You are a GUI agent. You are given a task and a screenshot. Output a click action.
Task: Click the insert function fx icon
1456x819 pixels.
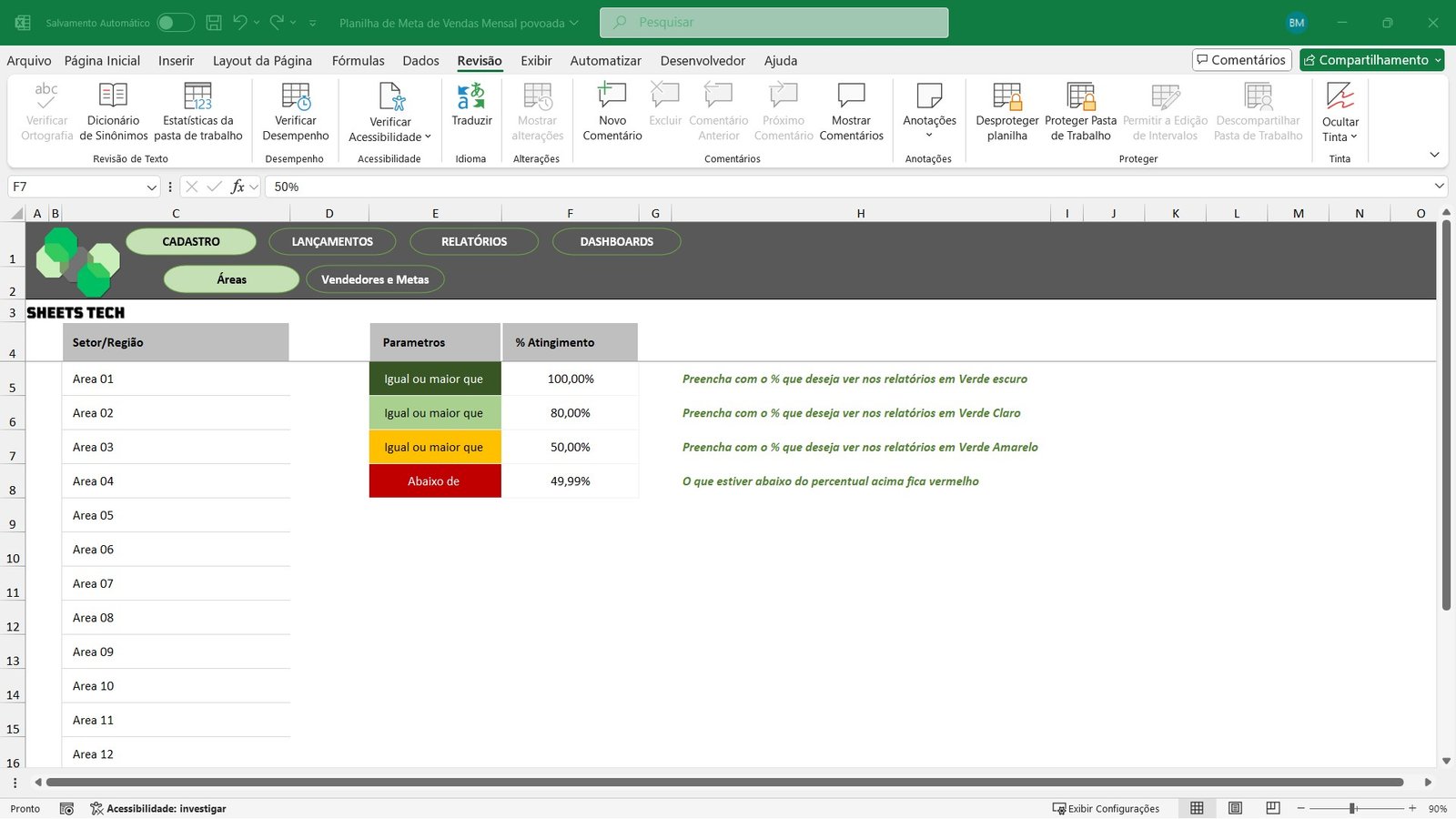coord(238,187)
